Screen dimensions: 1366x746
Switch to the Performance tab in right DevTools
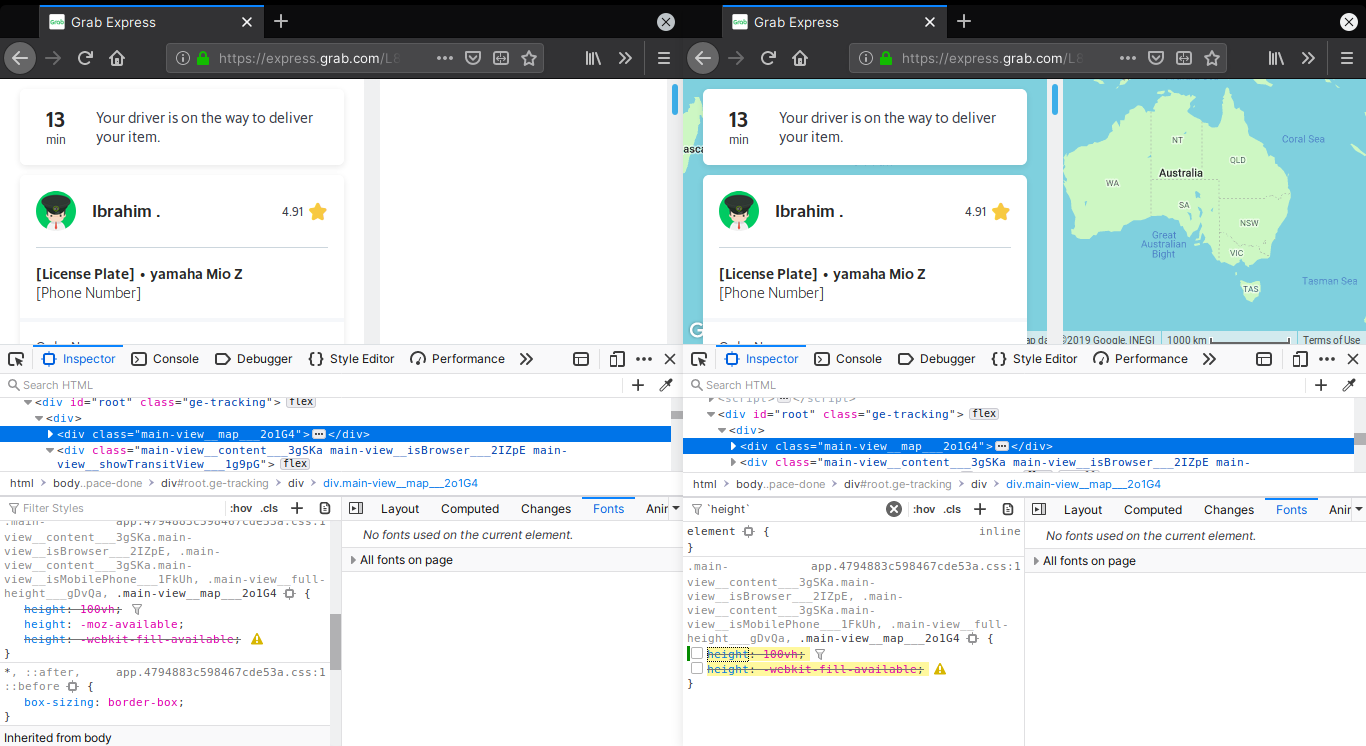(1140, 359)
